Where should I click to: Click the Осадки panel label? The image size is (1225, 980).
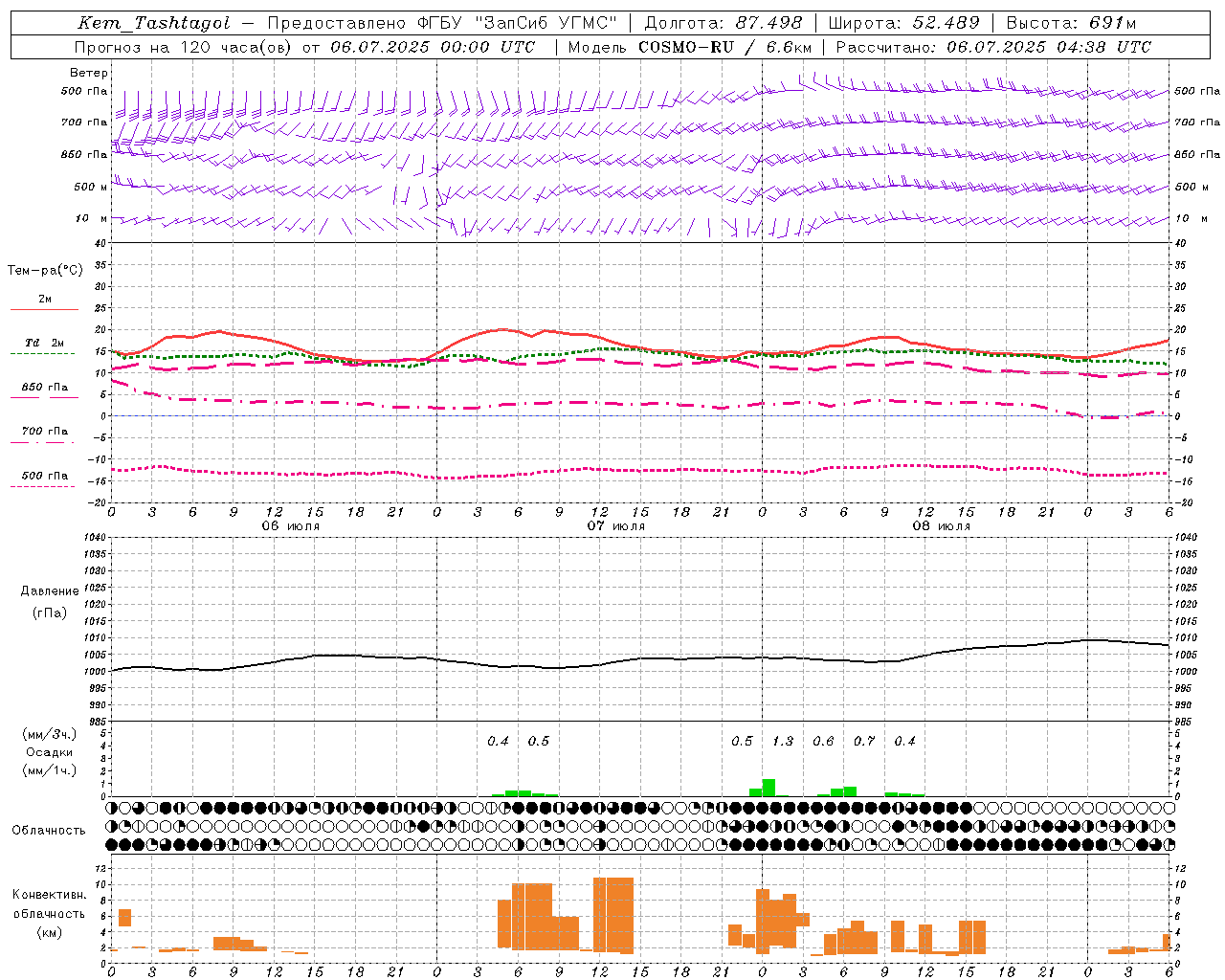(x=49, y=752)
